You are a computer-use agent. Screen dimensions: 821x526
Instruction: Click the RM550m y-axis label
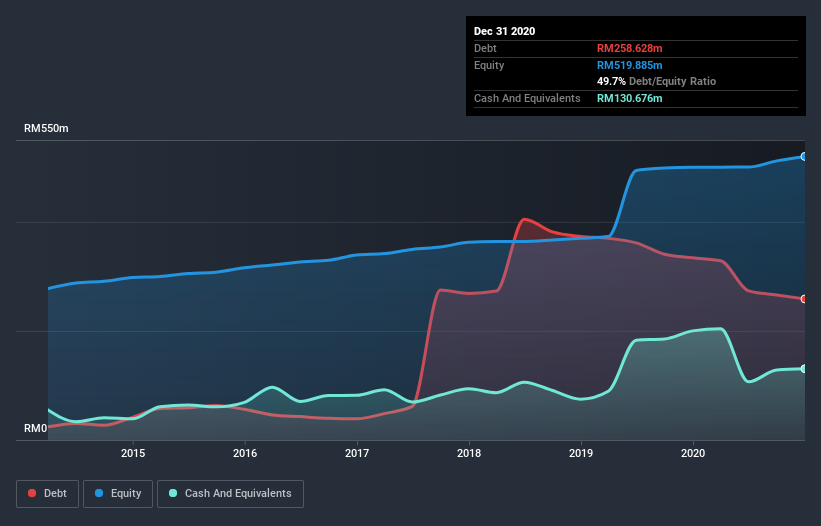(x=46, y=128)
